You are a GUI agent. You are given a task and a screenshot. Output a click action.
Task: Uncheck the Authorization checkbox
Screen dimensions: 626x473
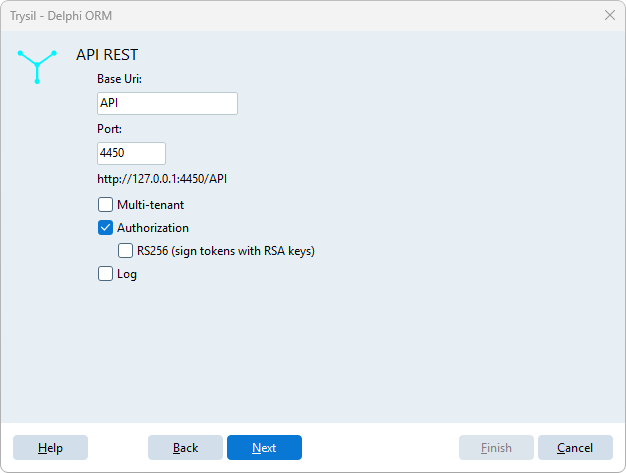pos(105,228)
